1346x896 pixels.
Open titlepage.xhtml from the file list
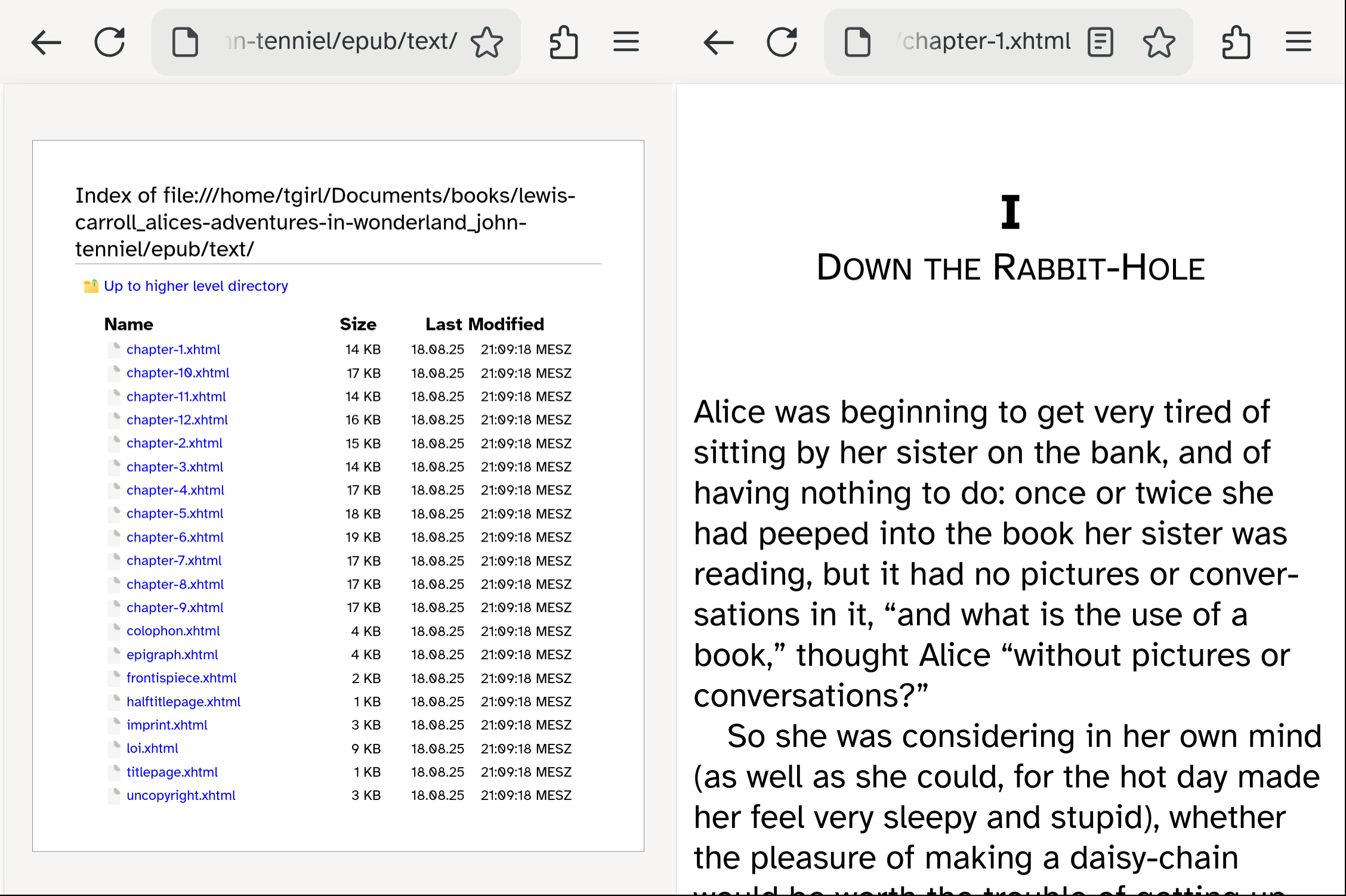point(172,772)
